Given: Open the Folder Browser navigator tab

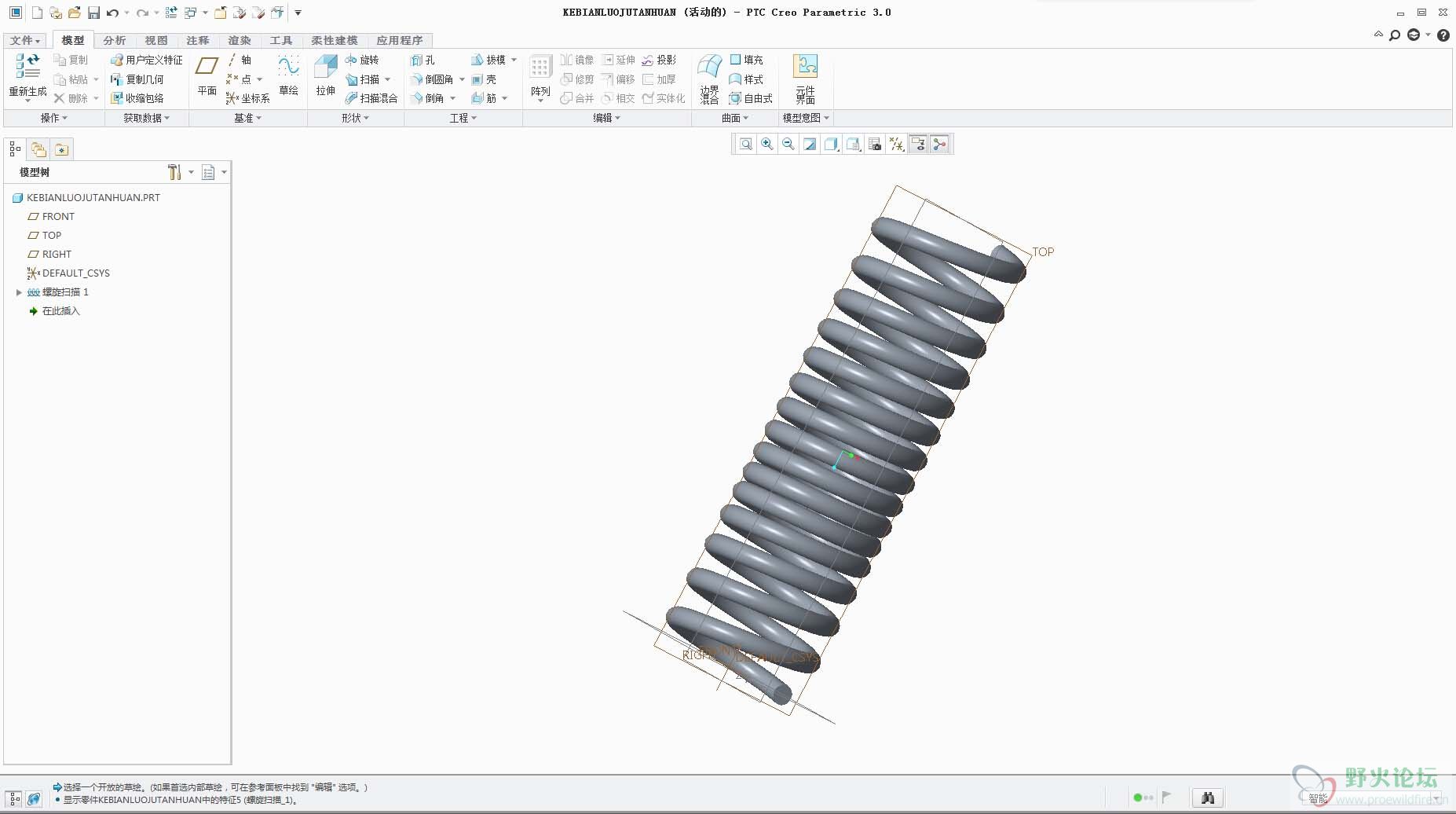Looking at the screenshot, I should 38,149.
